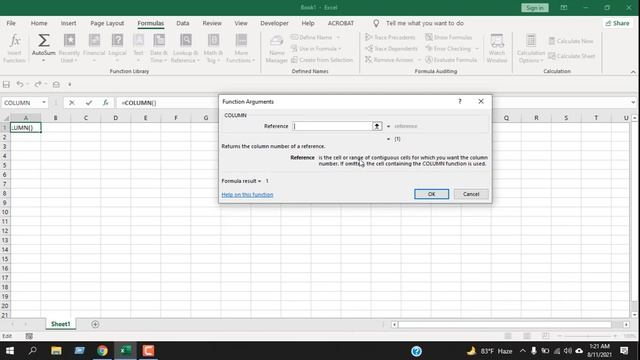Select the Select All corner button
Screen dimensions: 640x360
click(x=5, y=118)
